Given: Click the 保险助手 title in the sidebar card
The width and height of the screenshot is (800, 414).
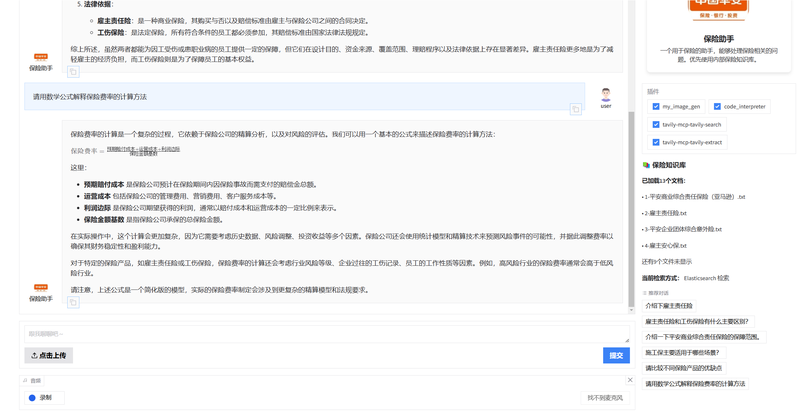Looking at the screenshot, I should coord(718,38).
